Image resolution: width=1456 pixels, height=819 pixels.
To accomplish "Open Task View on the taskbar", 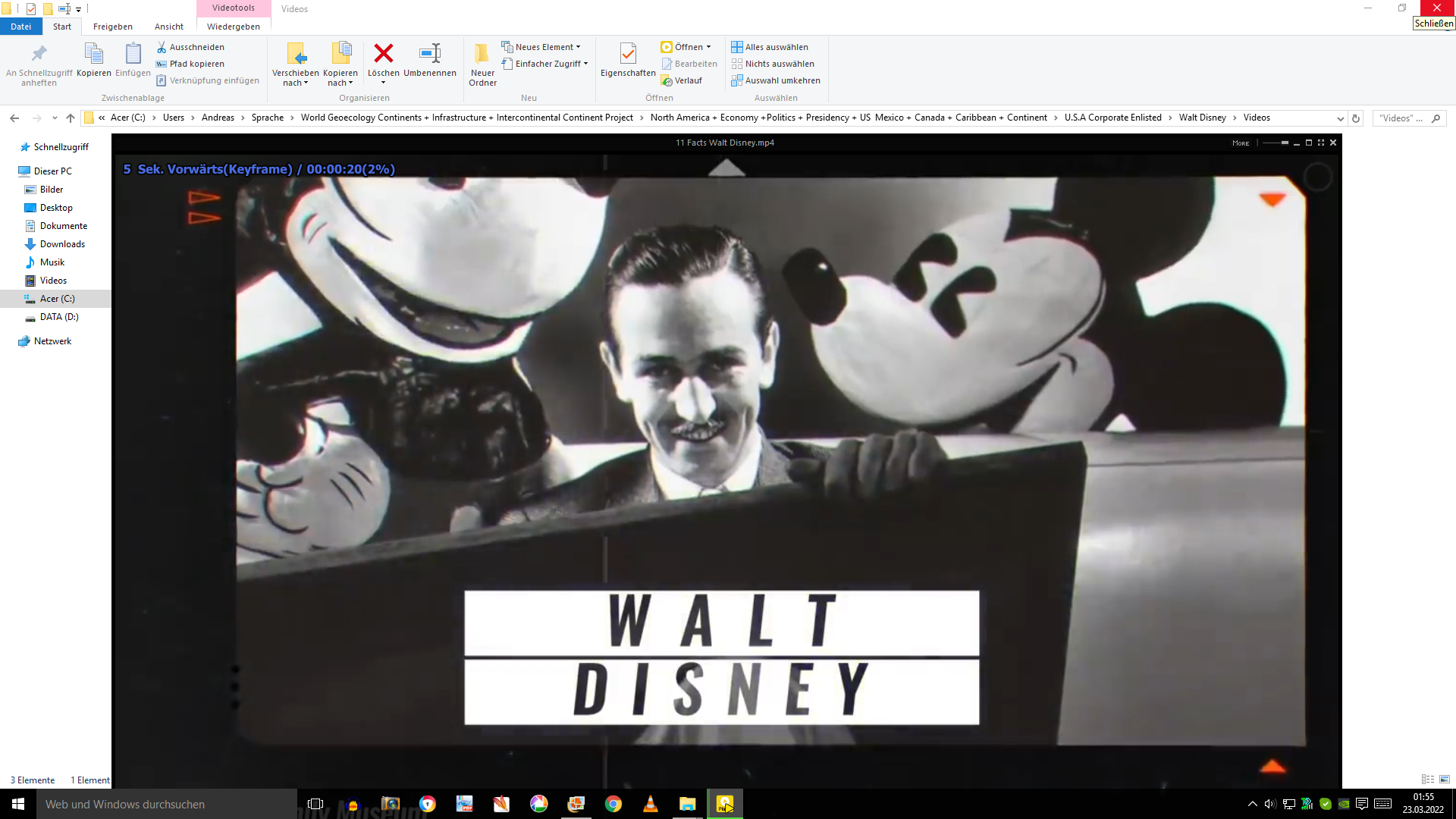I will point(315,804).
